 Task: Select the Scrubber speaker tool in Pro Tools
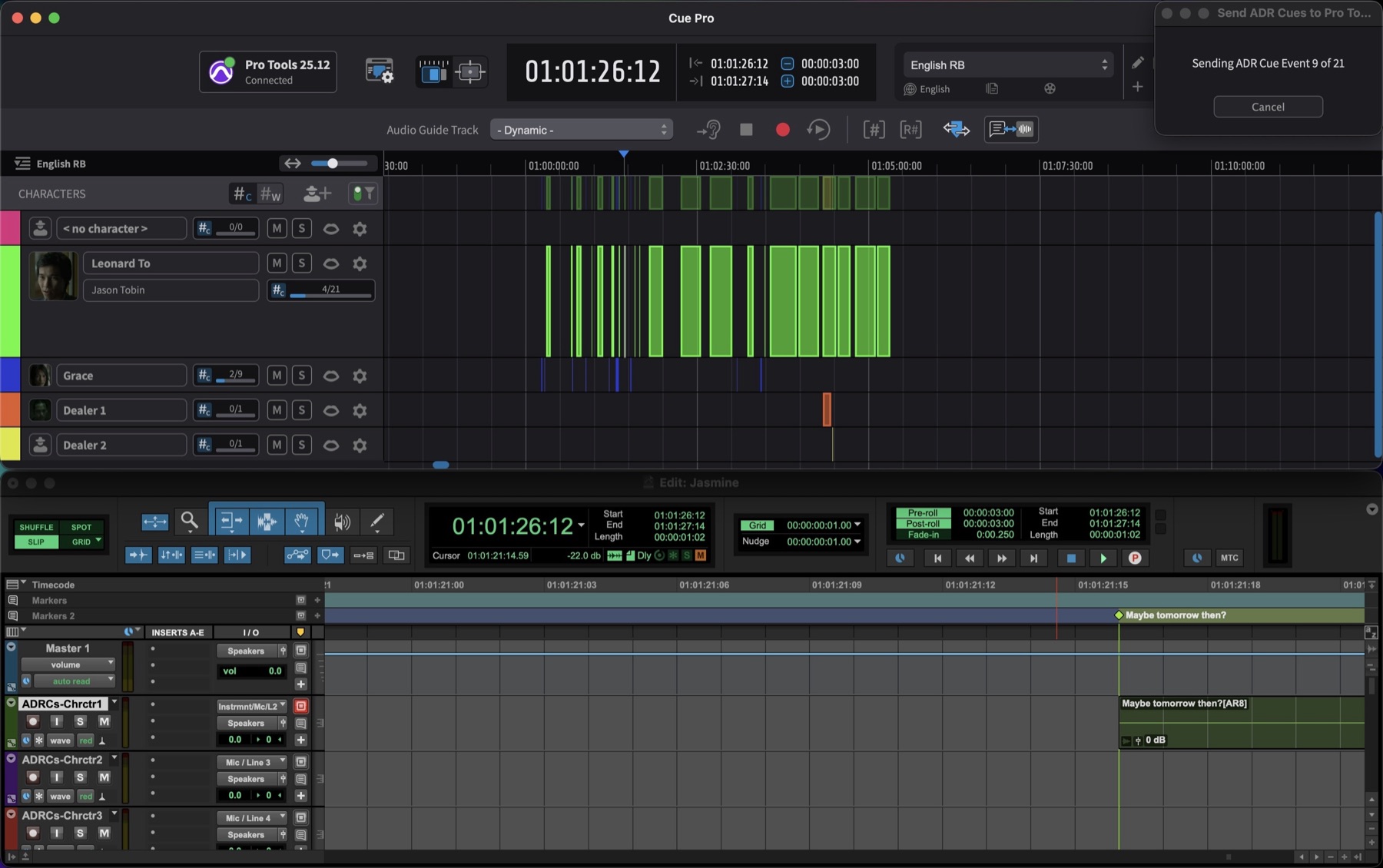(x=342, y=522)
